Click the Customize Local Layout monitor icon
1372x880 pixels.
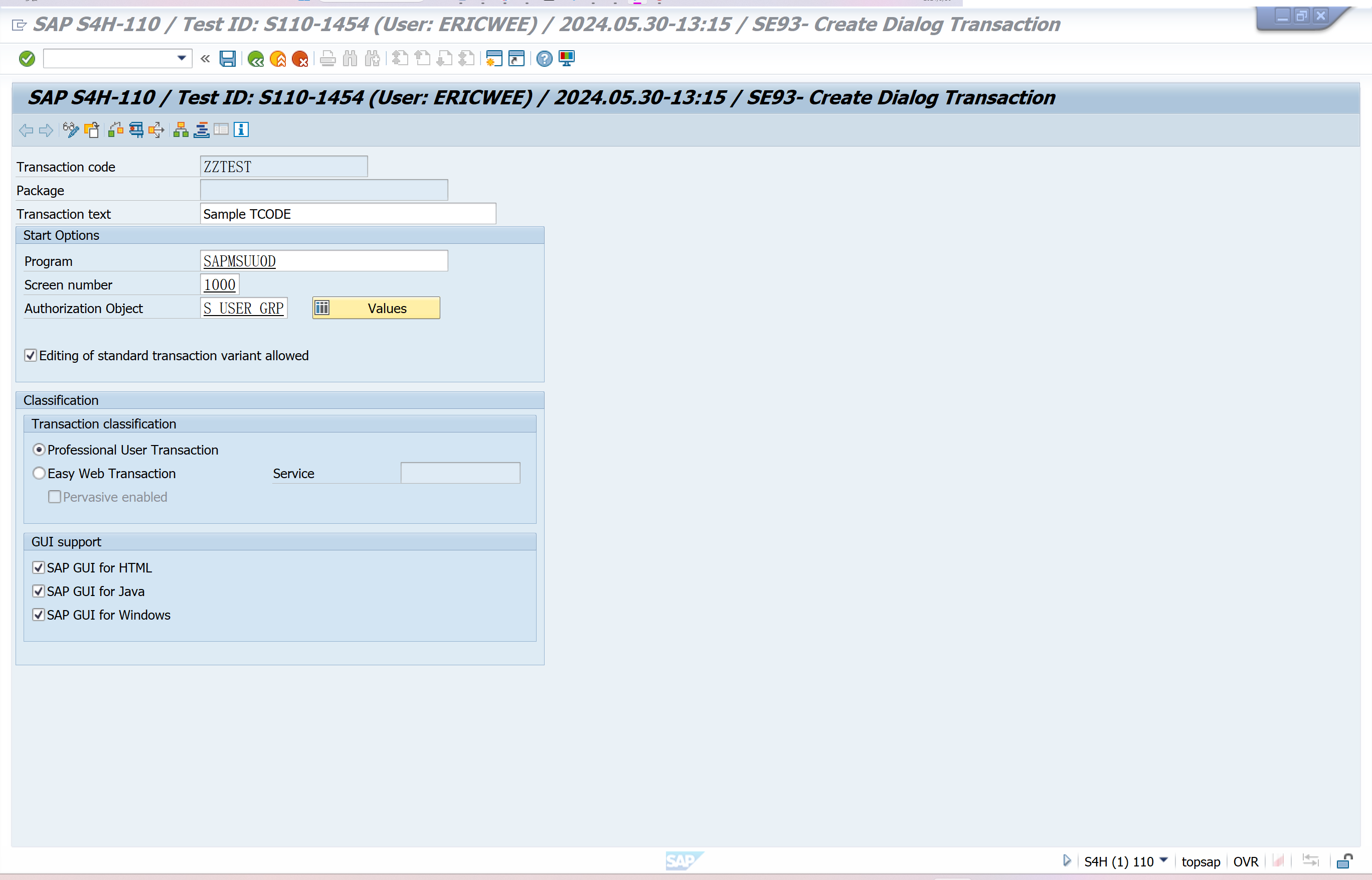click(567, 59)
